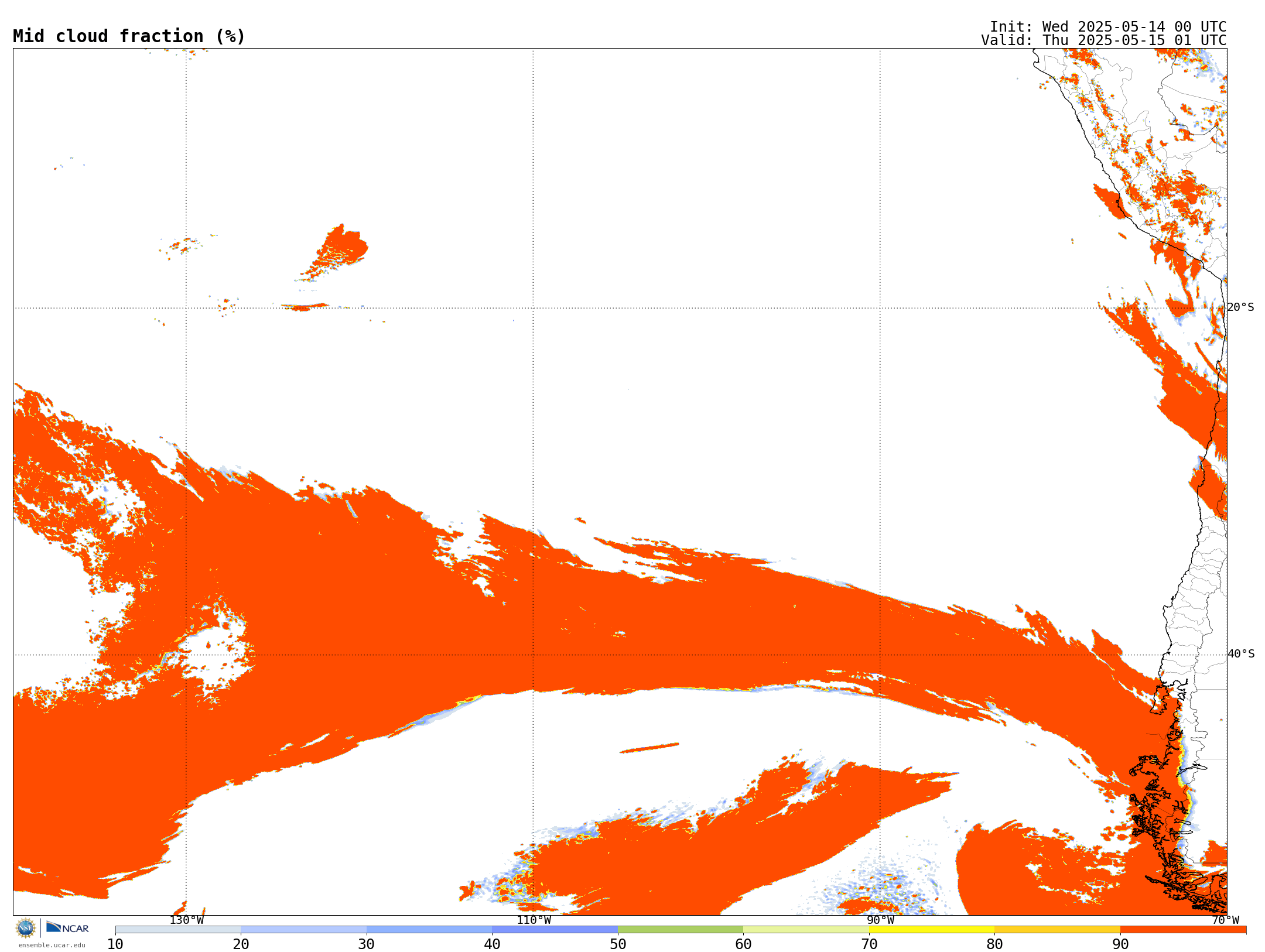
Task: Select the 'Init: Wed 2025-05-14 00 UTC' text
Action: click(1108, 27)
